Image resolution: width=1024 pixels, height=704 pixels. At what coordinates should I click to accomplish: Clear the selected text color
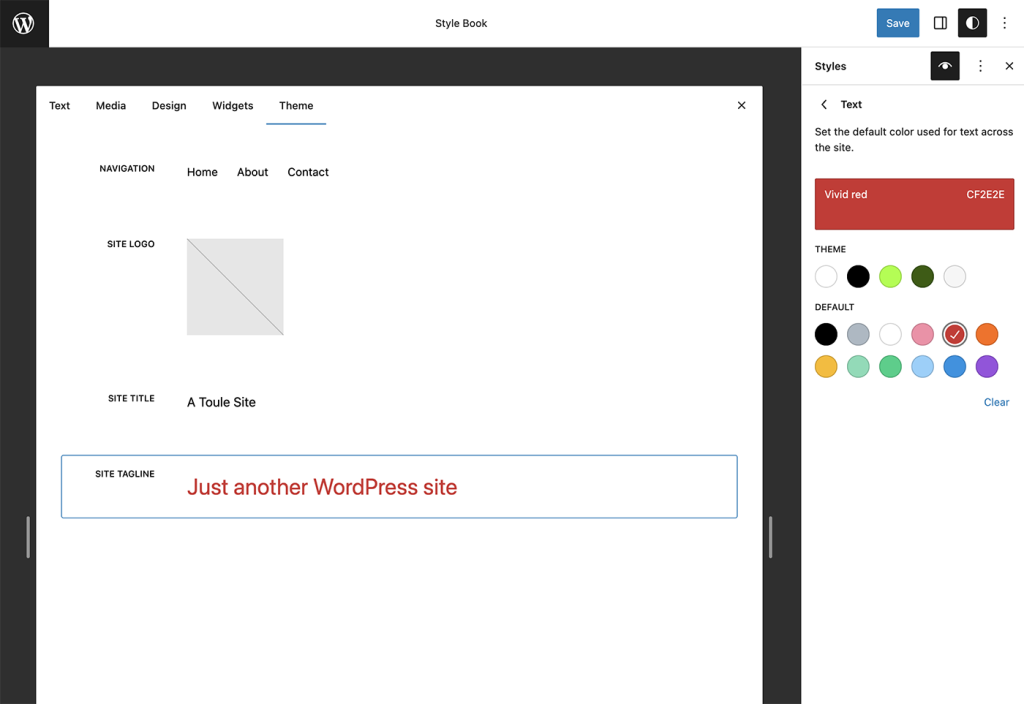(x=996, y=402)
